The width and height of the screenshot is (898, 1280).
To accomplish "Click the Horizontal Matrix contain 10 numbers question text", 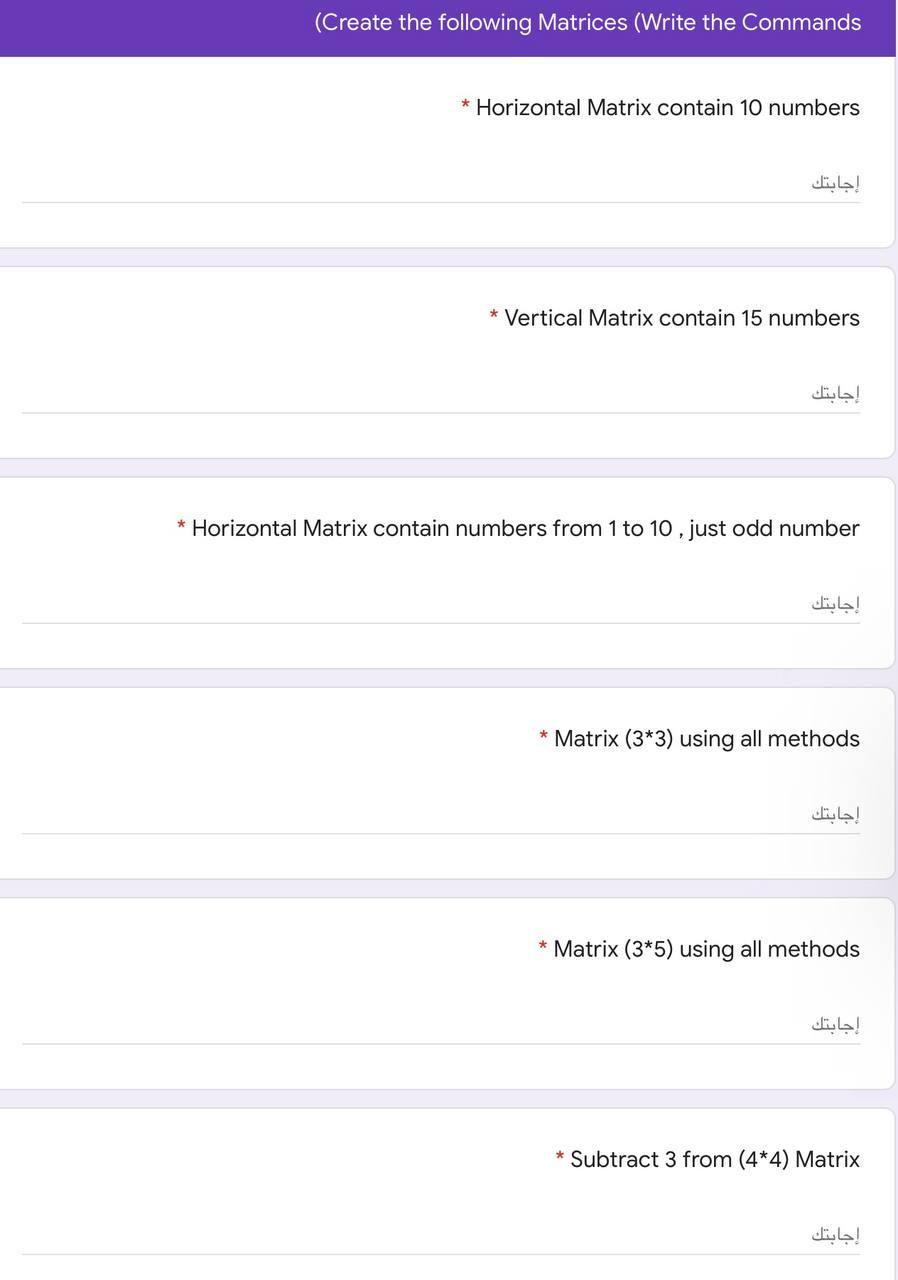I will (666, 106).
